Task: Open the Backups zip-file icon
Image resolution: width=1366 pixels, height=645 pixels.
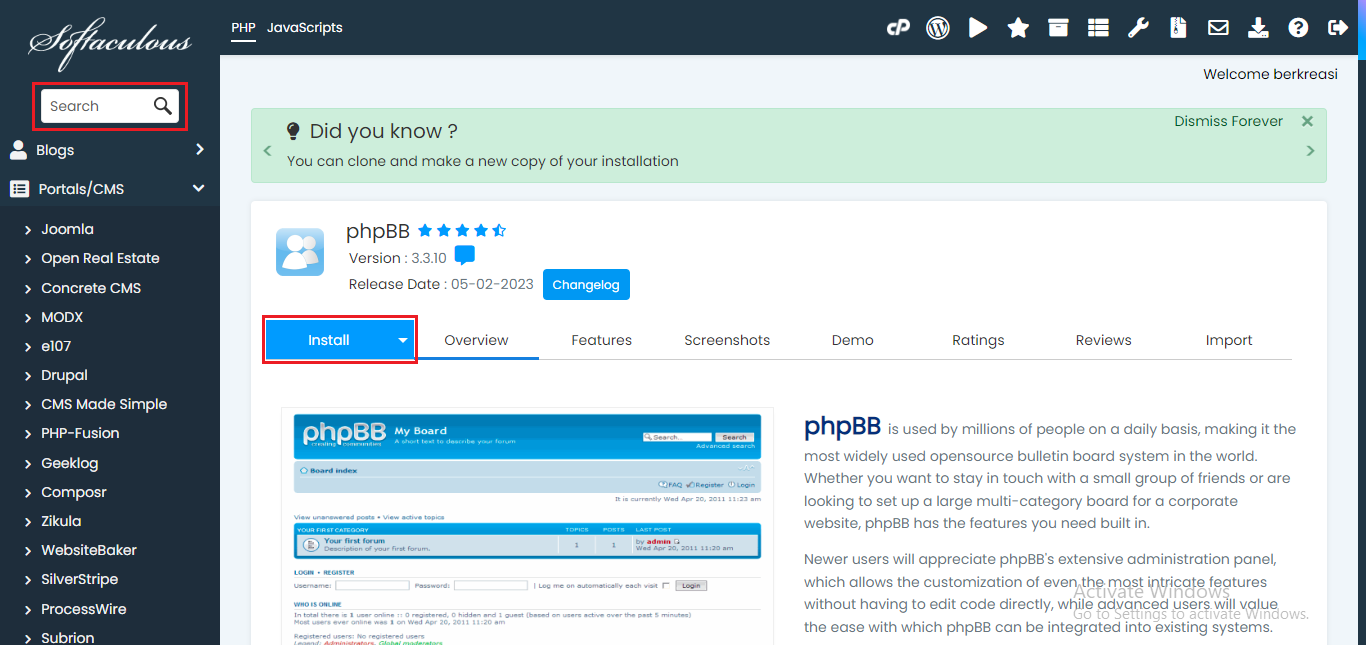Action: tap(1178, 27)
